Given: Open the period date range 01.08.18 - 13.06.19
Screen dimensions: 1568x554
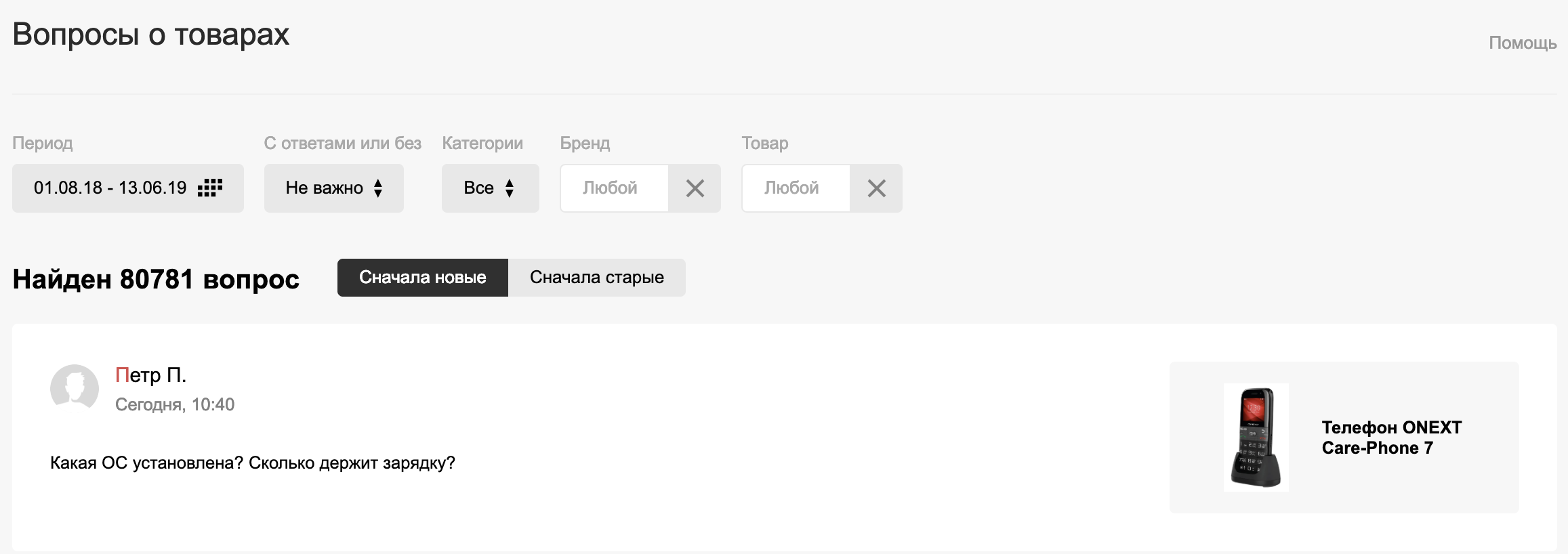Looking at the screenshot, I should pos(128,188).
